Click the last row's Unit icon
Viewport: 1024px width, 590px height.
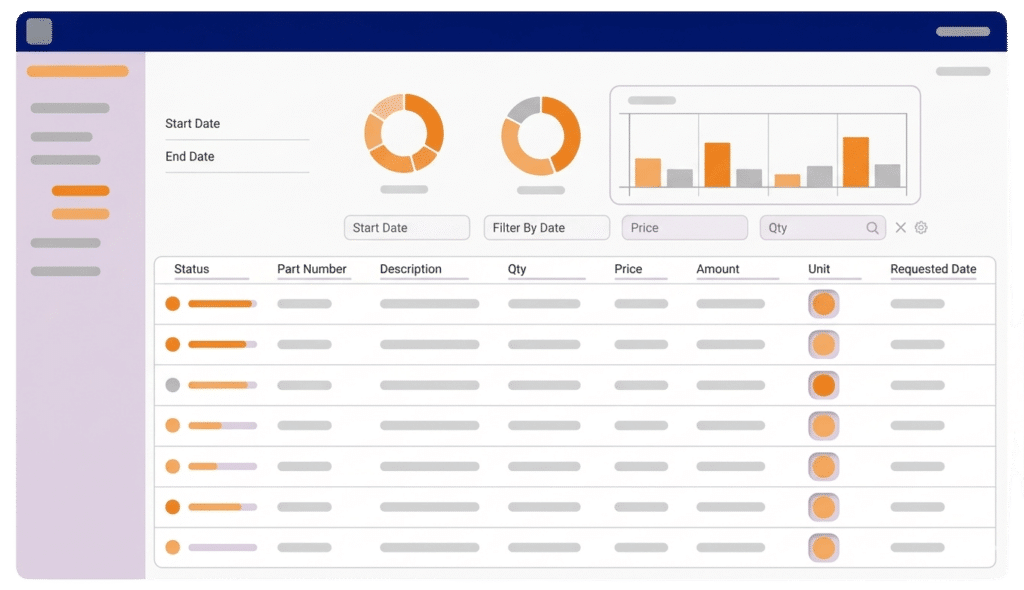[824, 548]
